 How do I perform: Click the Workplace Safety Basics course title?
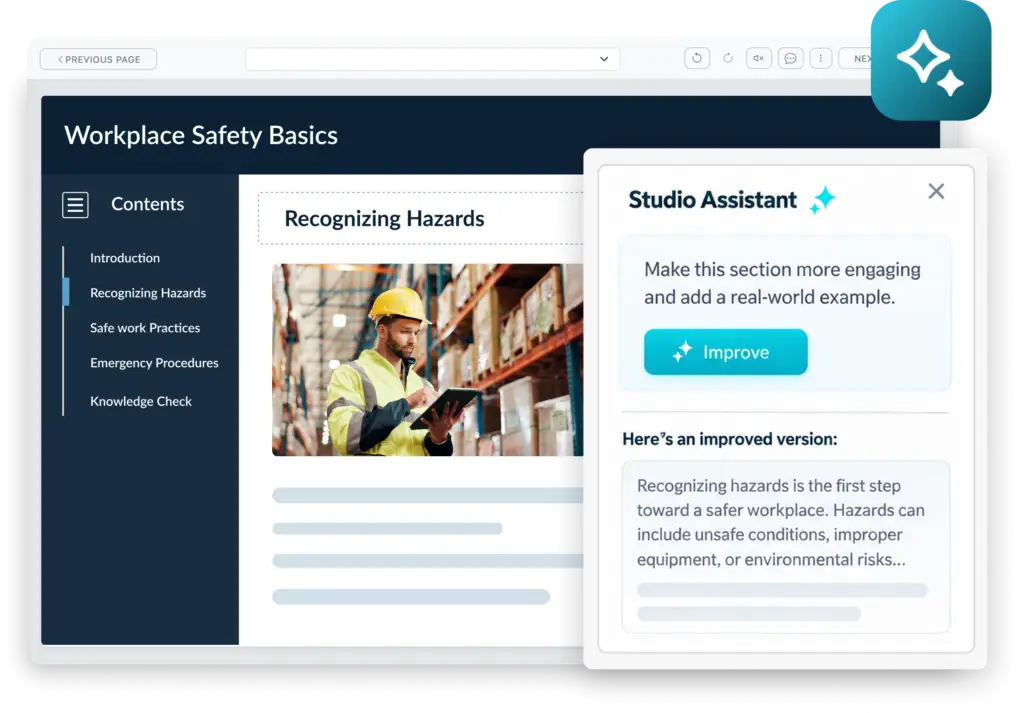201,136
